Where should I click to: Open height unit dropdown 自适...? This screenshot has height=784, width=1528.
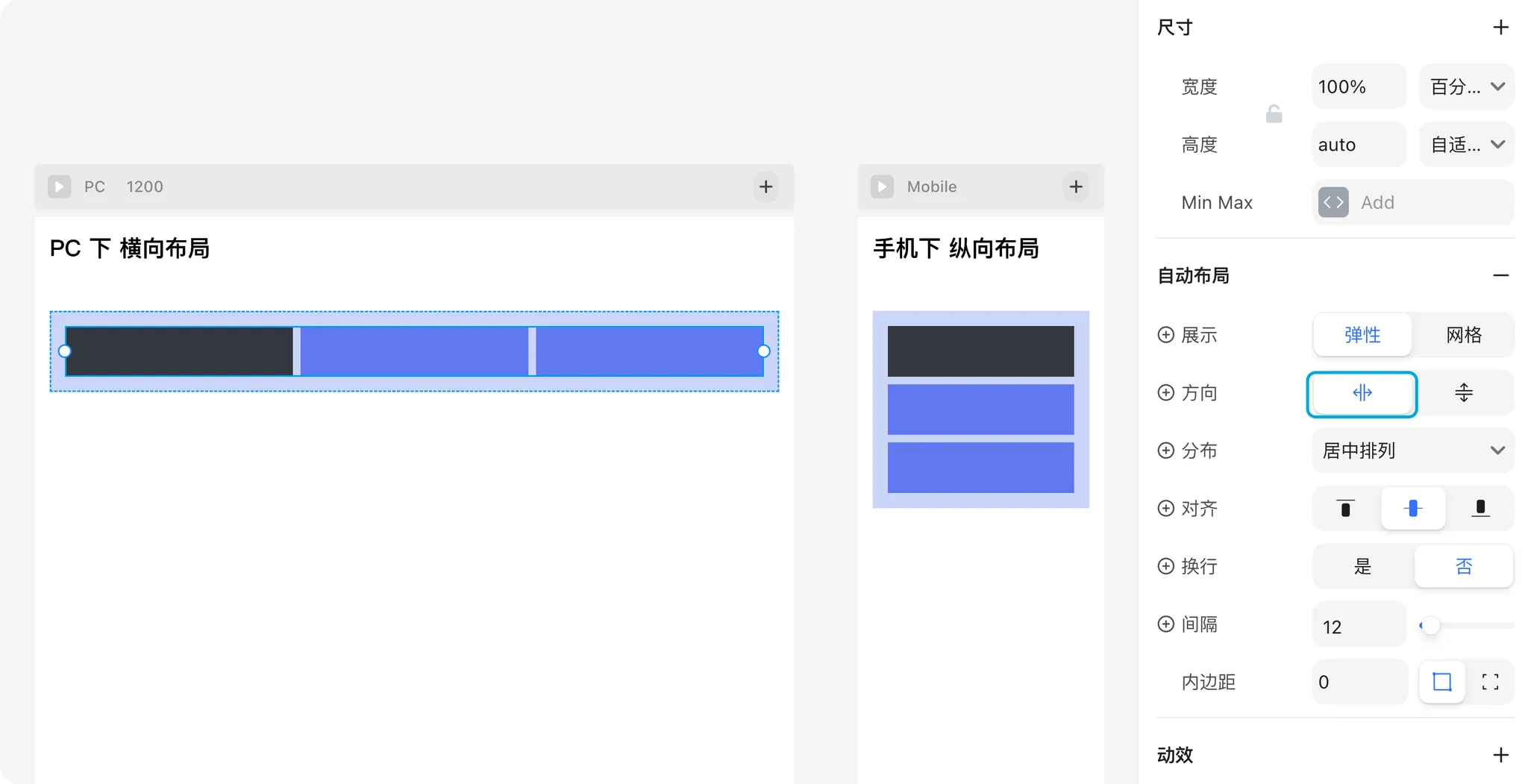[x=1467, y=145]
